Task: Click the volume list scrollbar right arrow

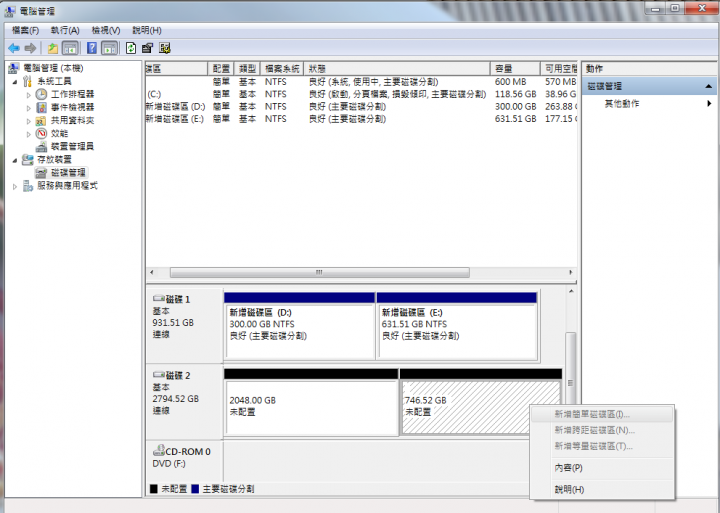Action: click(x=571, y=272)
